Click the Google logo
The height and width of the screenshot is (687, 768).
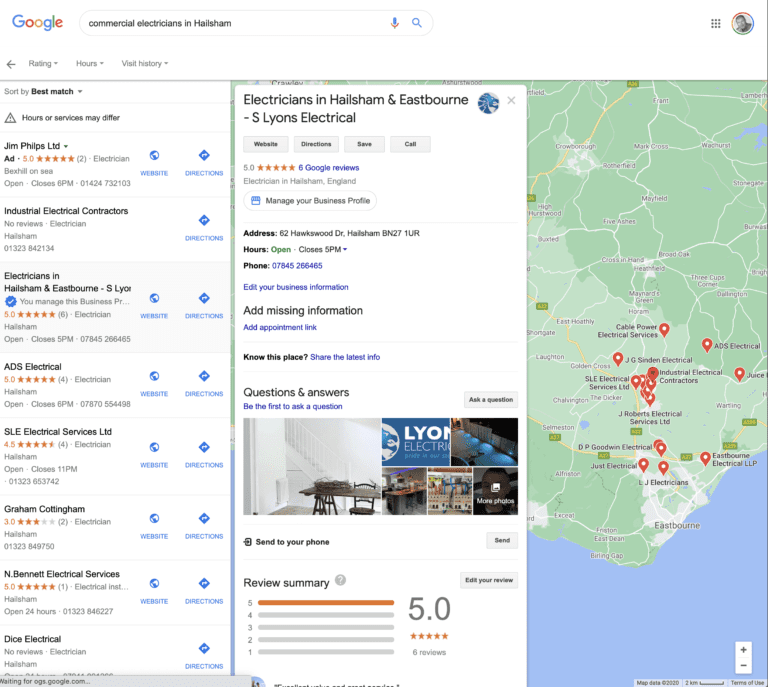pyautogui.click(x=37, y=23)
